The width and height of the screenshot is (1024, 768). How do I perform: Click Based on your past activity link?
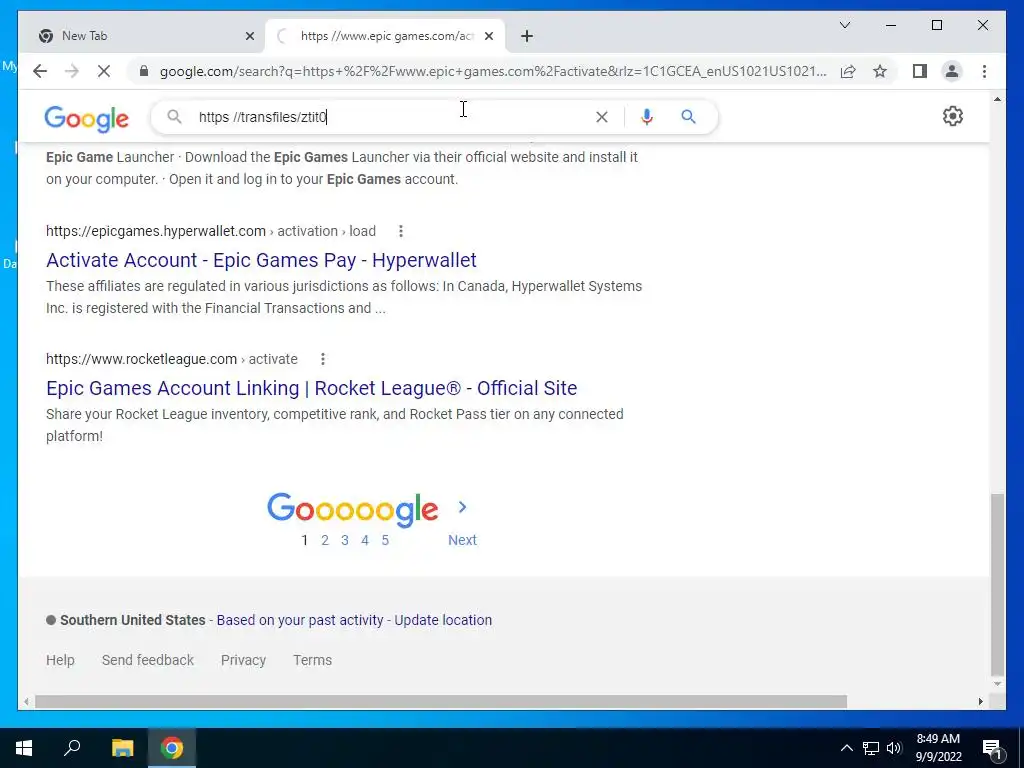coord(300,620)
